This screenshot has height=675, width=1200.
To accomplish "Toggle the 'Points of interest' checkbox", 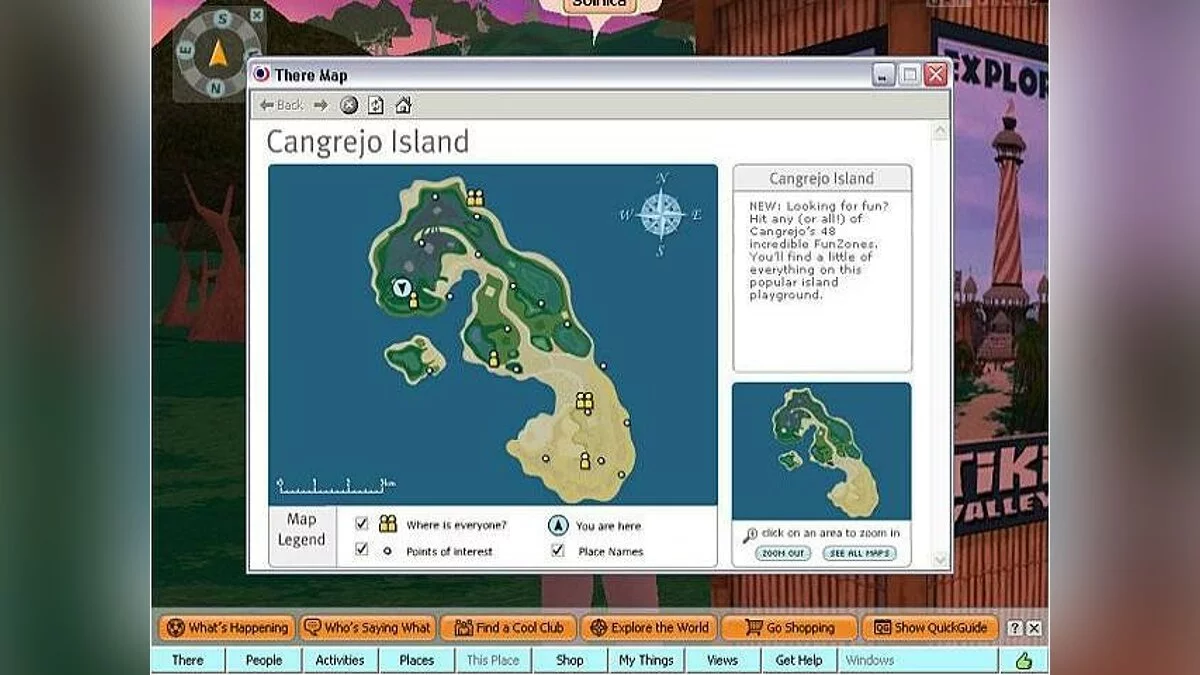I will point(362,550).
